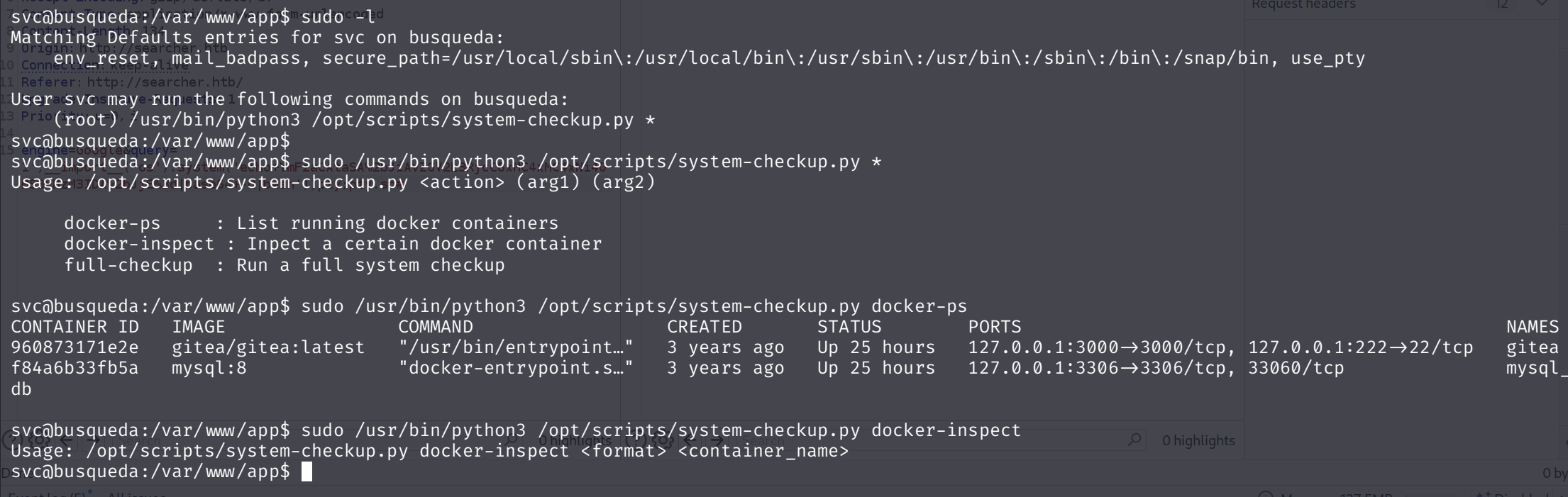The height and width of the screenshot is (497, 1568).
Task: Click the Request headers panel title
Action: (x=1303, y=5)
